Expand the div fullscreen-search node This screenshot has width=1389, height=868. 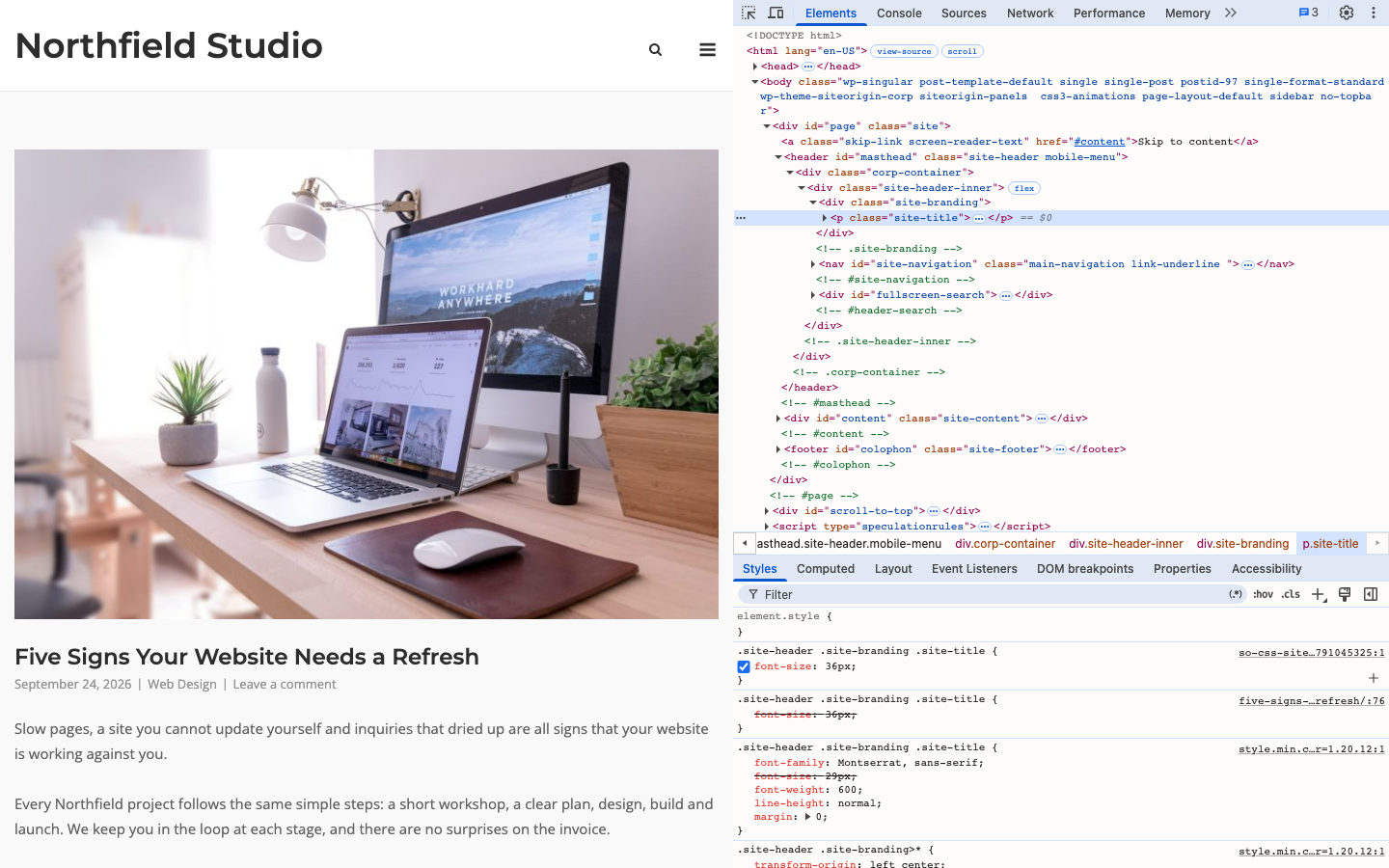coord(813,295)
